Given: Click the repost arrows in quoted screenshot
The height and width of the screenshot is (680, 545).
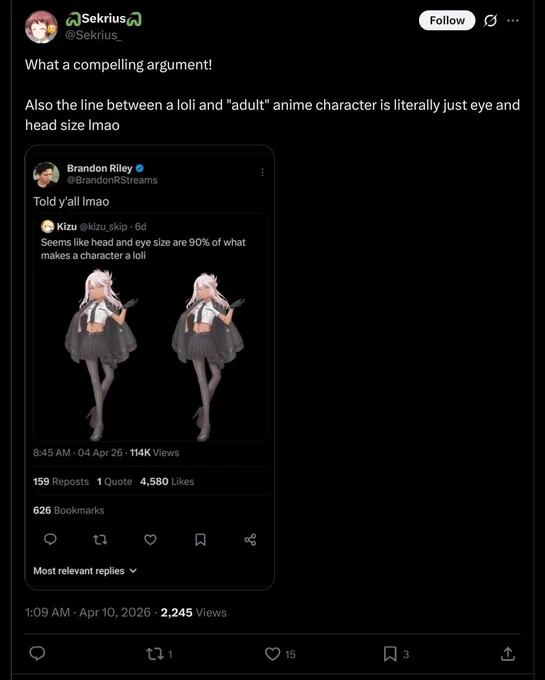Looking at the screenshot, I should tap(100, 539).
